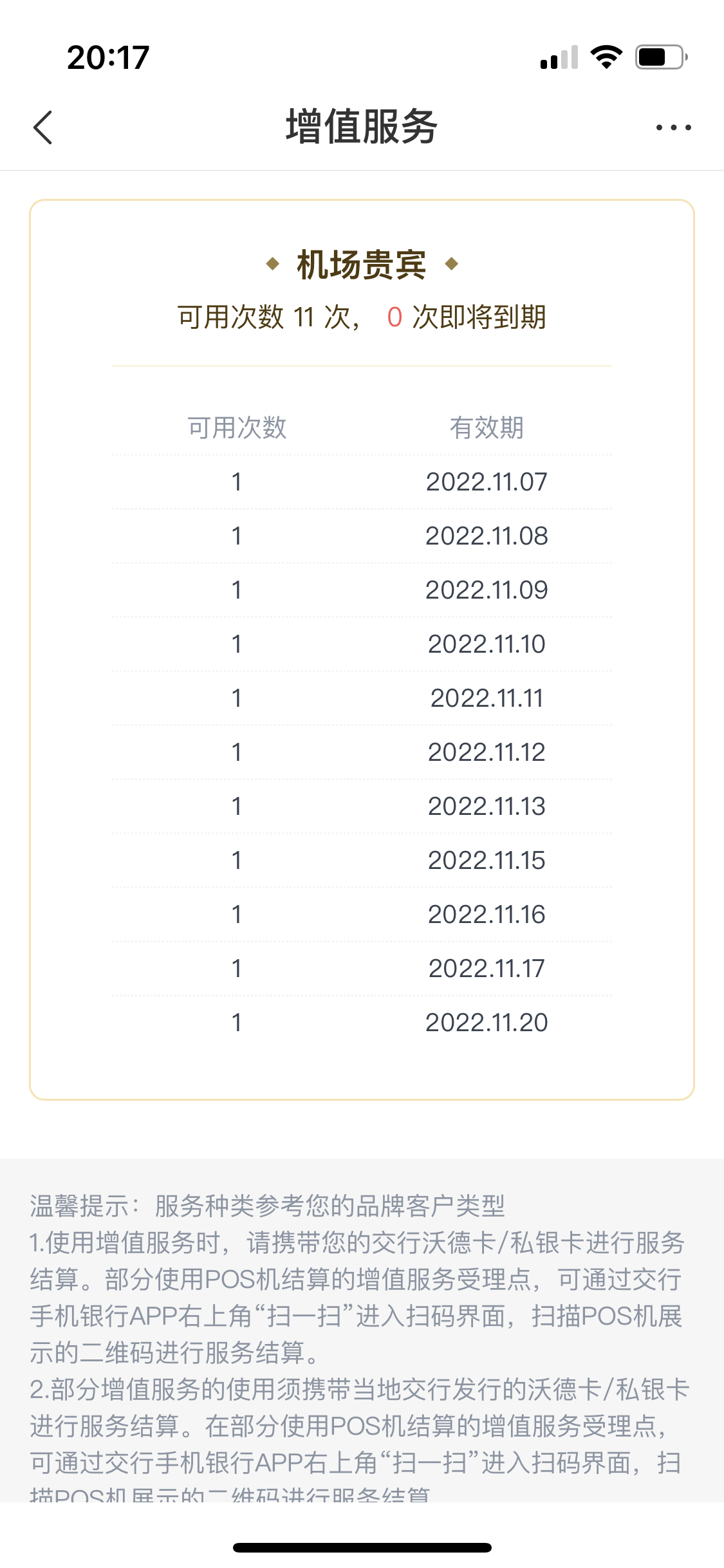This screenshot has width=724, height=1568.
Task: Tap the battery status icon
Action: (x=662, y=57)
